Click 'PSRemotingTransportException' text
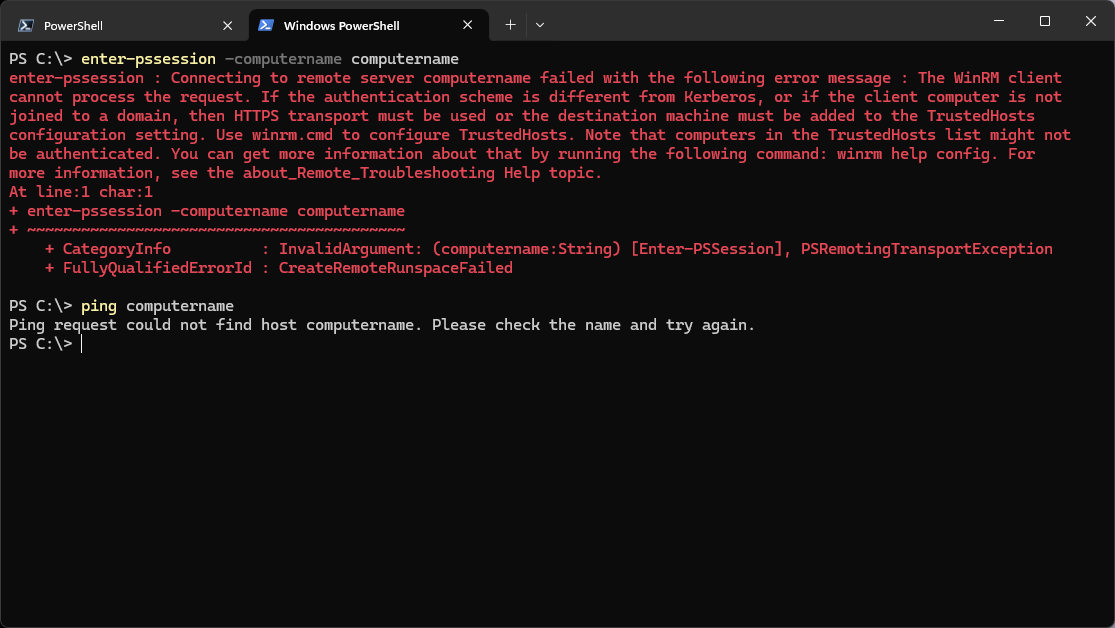This screenshot has height=628, width=1115. tap(927, 249)
